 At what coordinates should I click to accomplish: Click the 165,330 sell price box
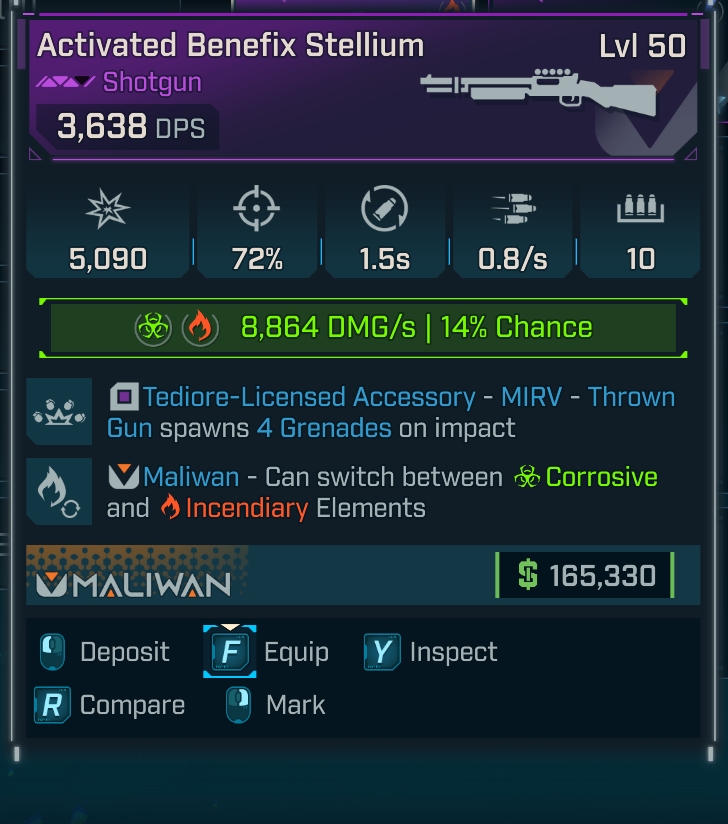(x=585, y=575)
